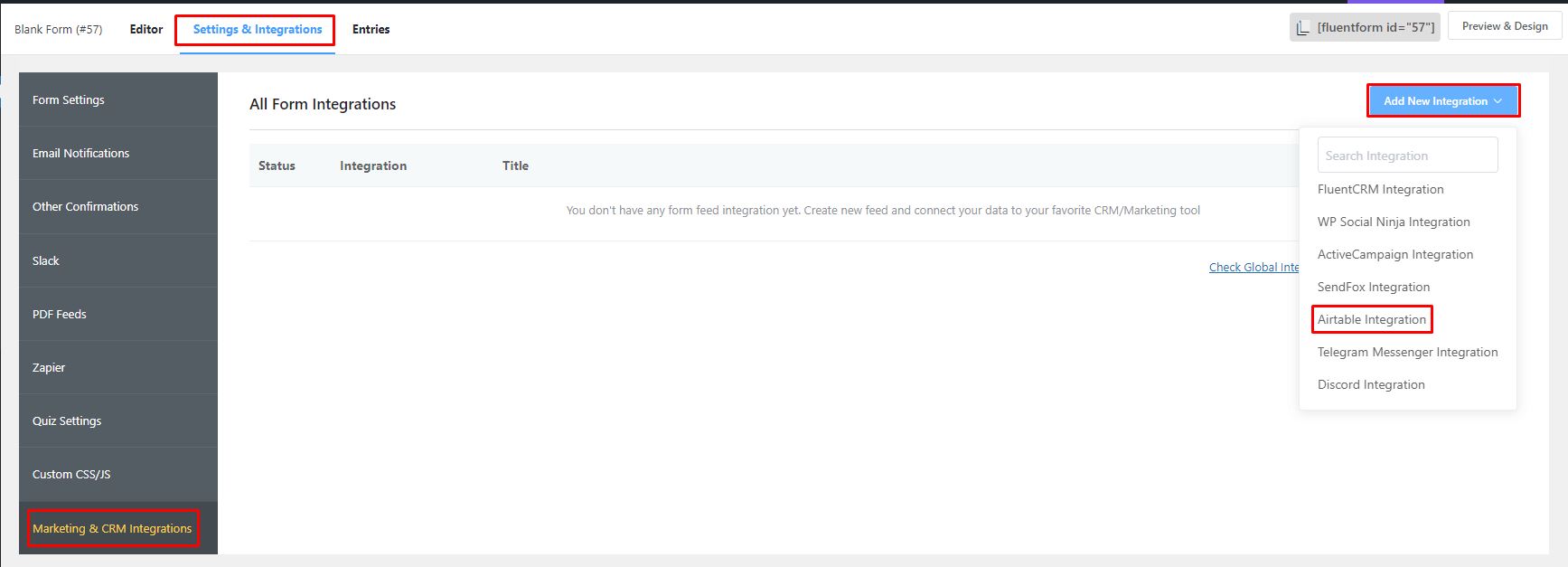1568x567 pixels.
Task: Open the Custom CSS/JS section
Action: (71, 474)
